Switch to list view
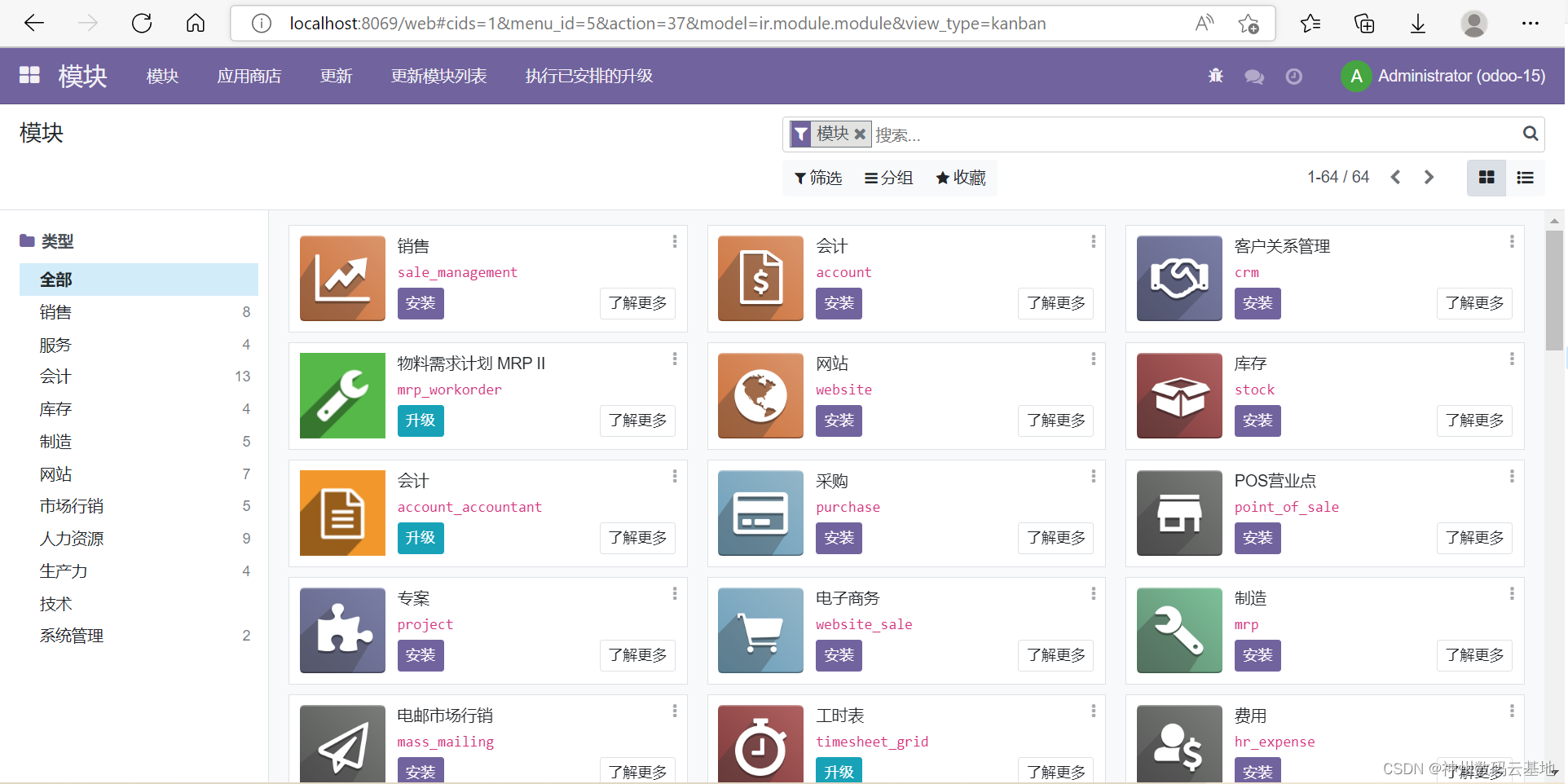Viewport: 1568px width, 784px height. pos(1525,178)
